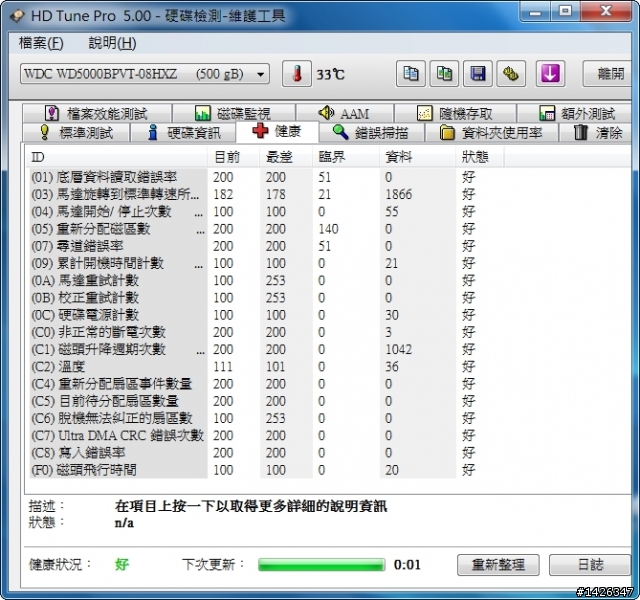
Task: Select row (0C) 硬碟電源計數
Action: [x=267, y=315]
